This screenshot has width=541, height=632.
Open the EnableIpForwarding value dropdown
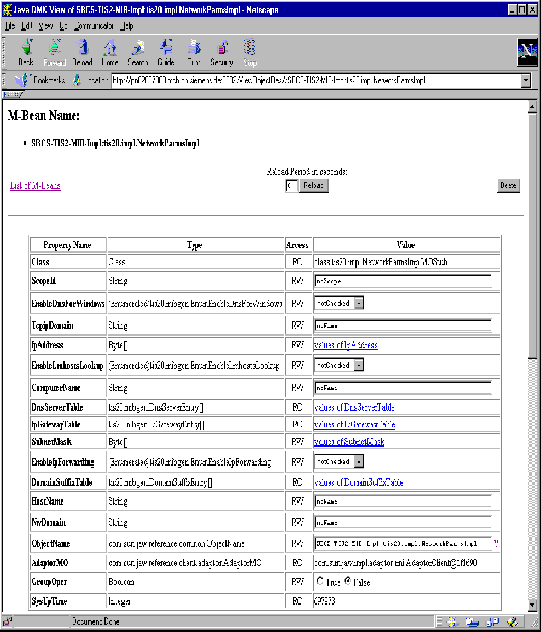pyautogui.click(x=359, y=461)
